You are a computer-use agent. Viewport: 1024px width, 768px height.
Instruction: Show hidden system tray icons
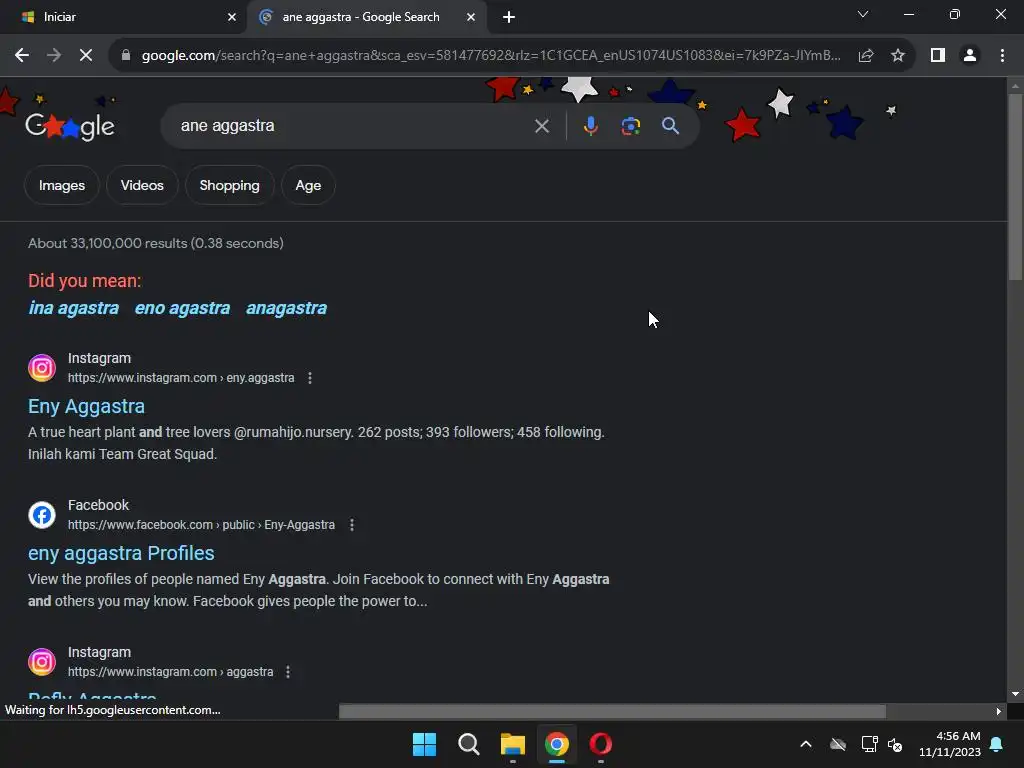(806, 744)
